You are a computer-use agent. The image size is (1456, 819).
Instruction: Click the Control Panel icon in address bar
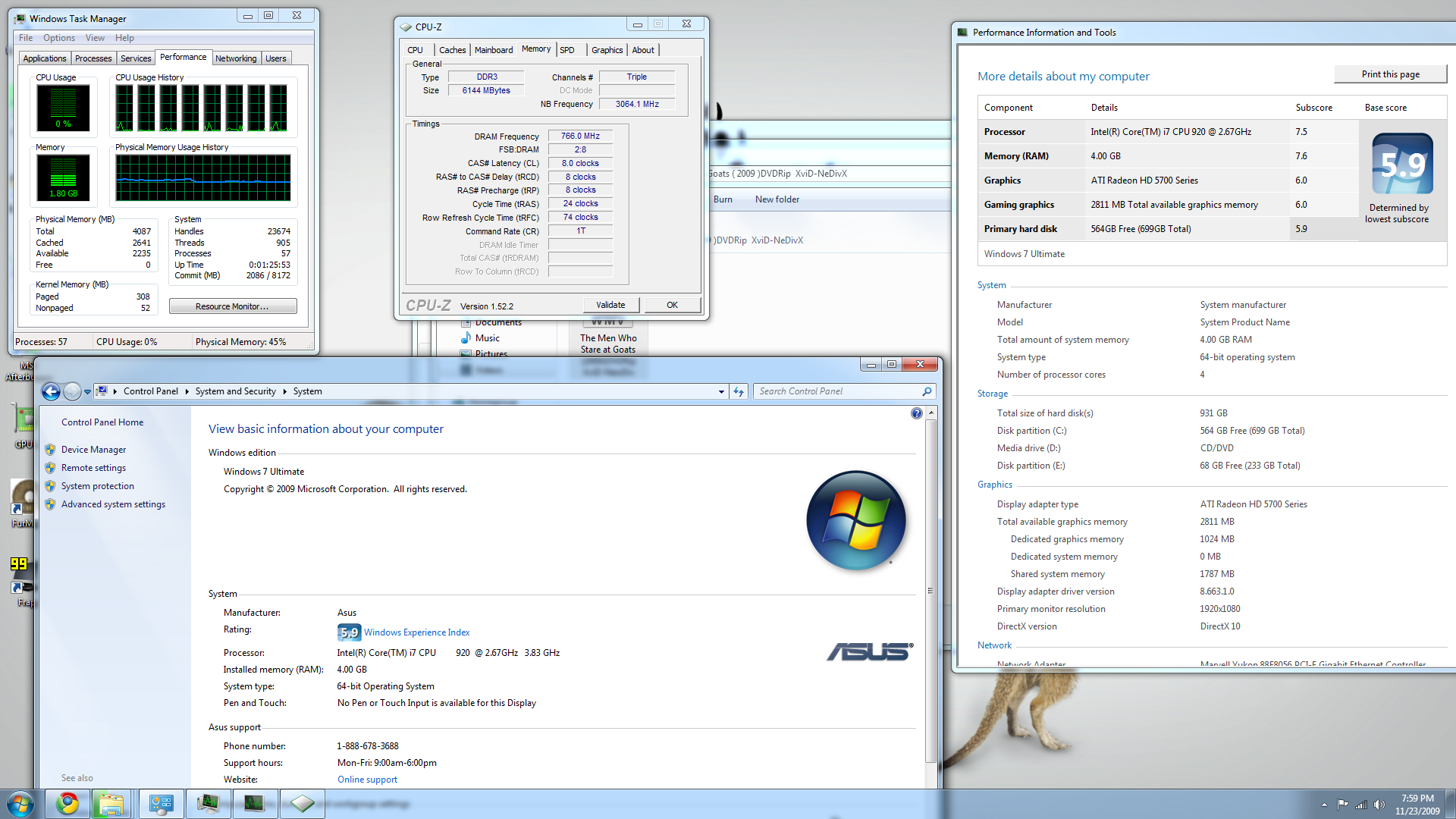(x=102, y=391)
